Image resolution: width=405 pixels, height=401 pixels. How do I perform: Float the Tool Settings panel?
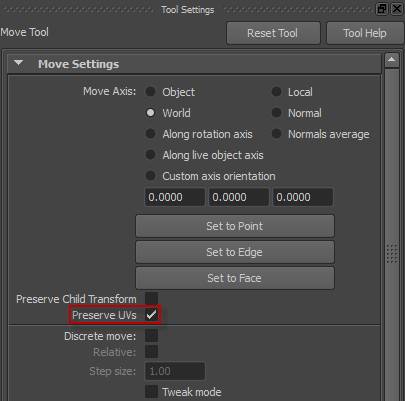pyautogui.click(x=382, y=9)
